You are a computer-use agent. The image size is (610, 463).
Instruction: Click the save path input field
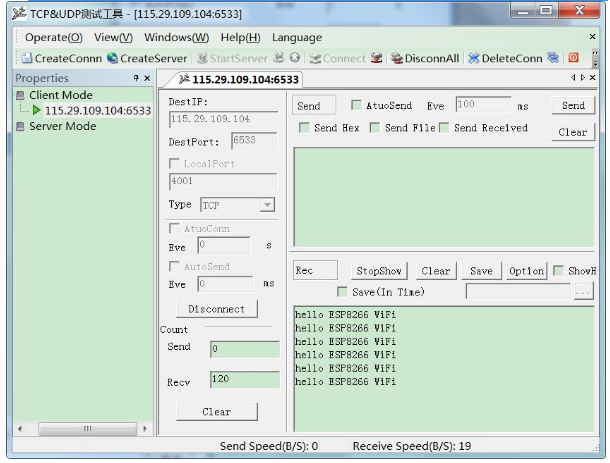(518, 291)
